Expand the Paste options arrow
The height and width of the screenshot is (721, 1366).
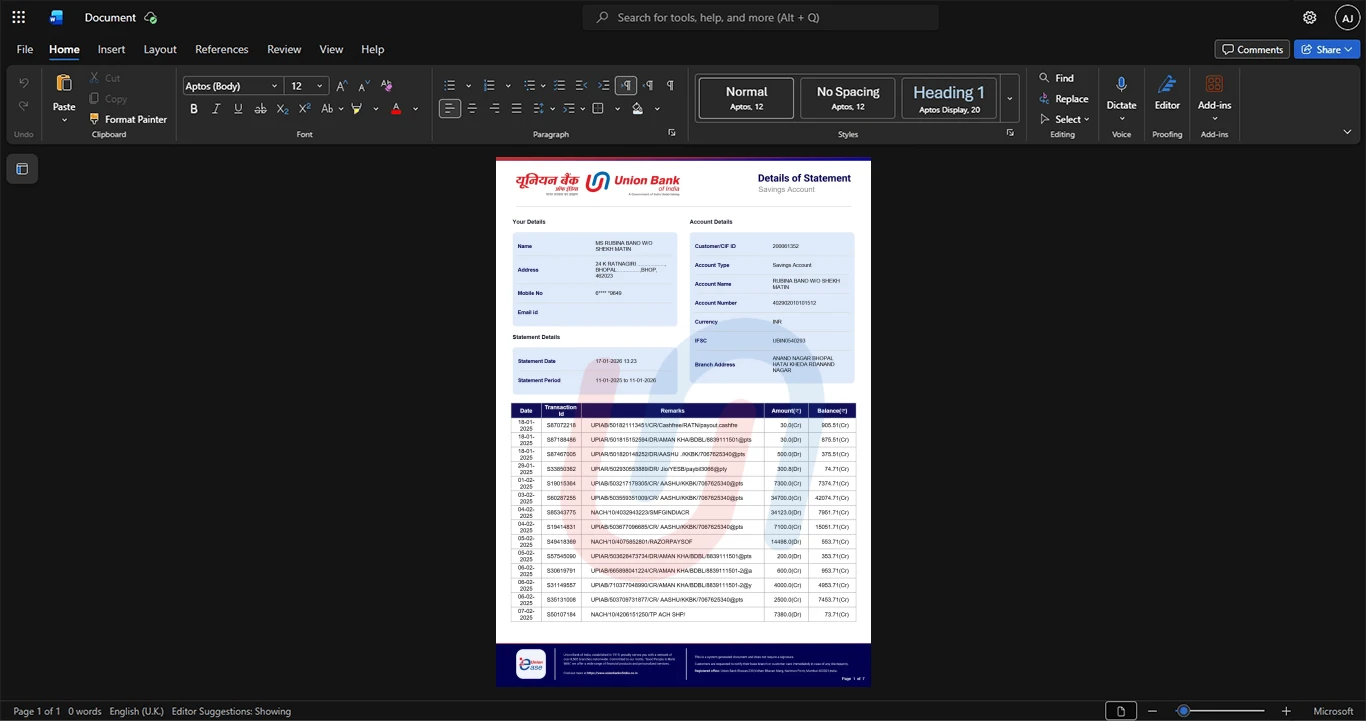(x=64, y=120)
